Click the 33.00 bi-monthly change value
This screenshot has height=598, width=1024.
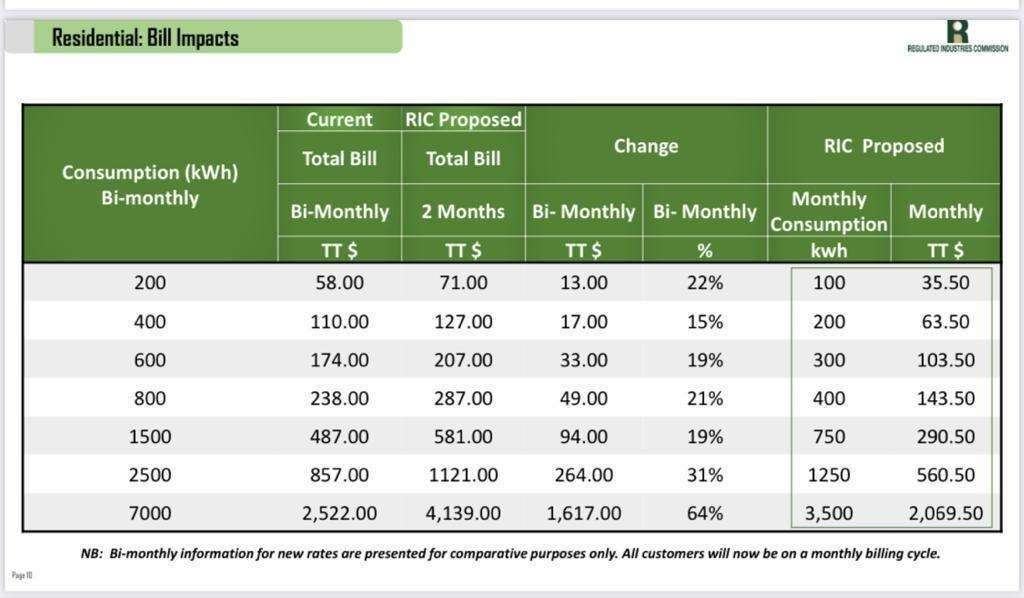click(x=584, y=360)
